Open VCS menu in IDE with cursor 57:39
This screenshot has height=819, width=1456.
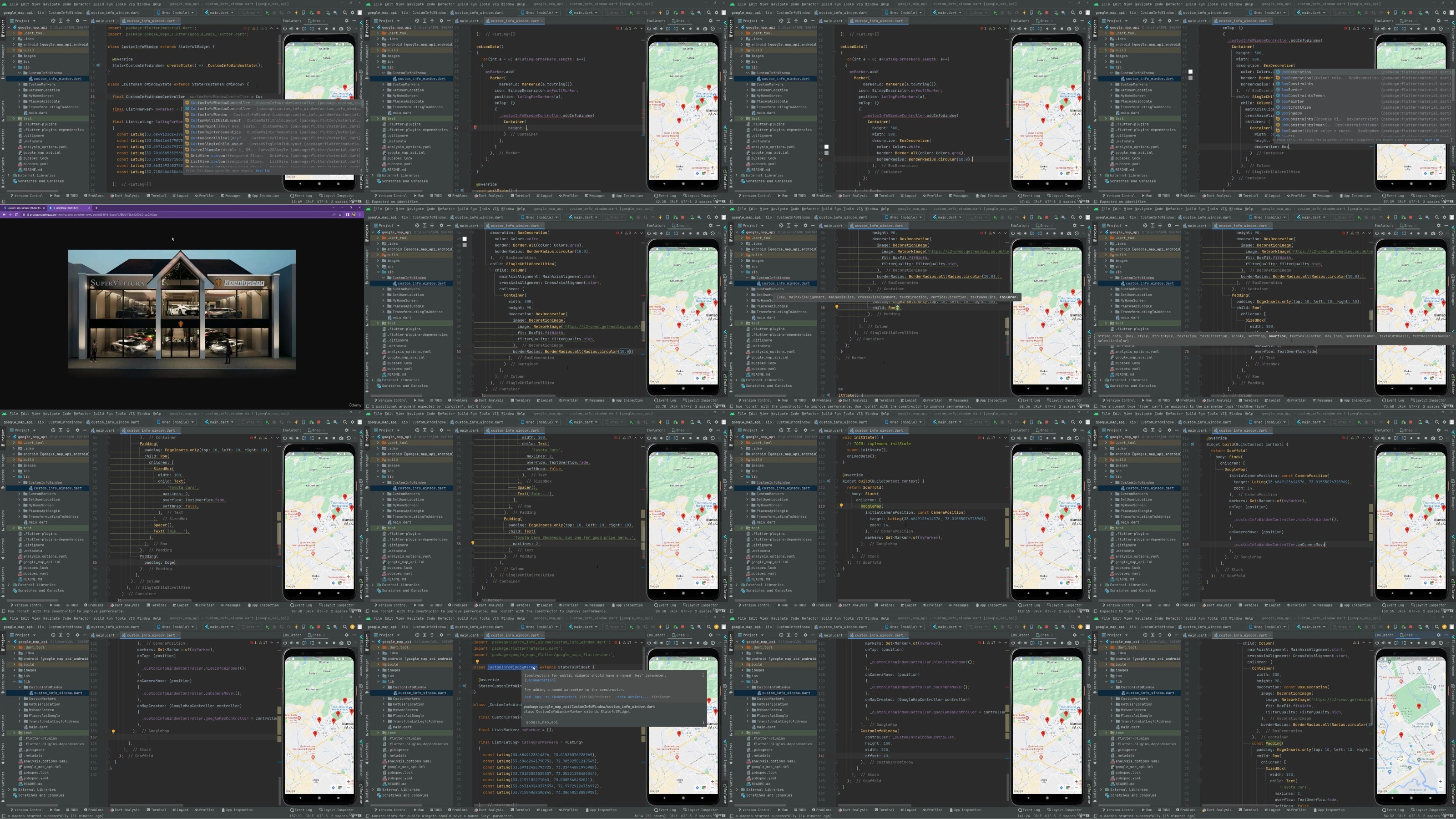pos(1223,5)
